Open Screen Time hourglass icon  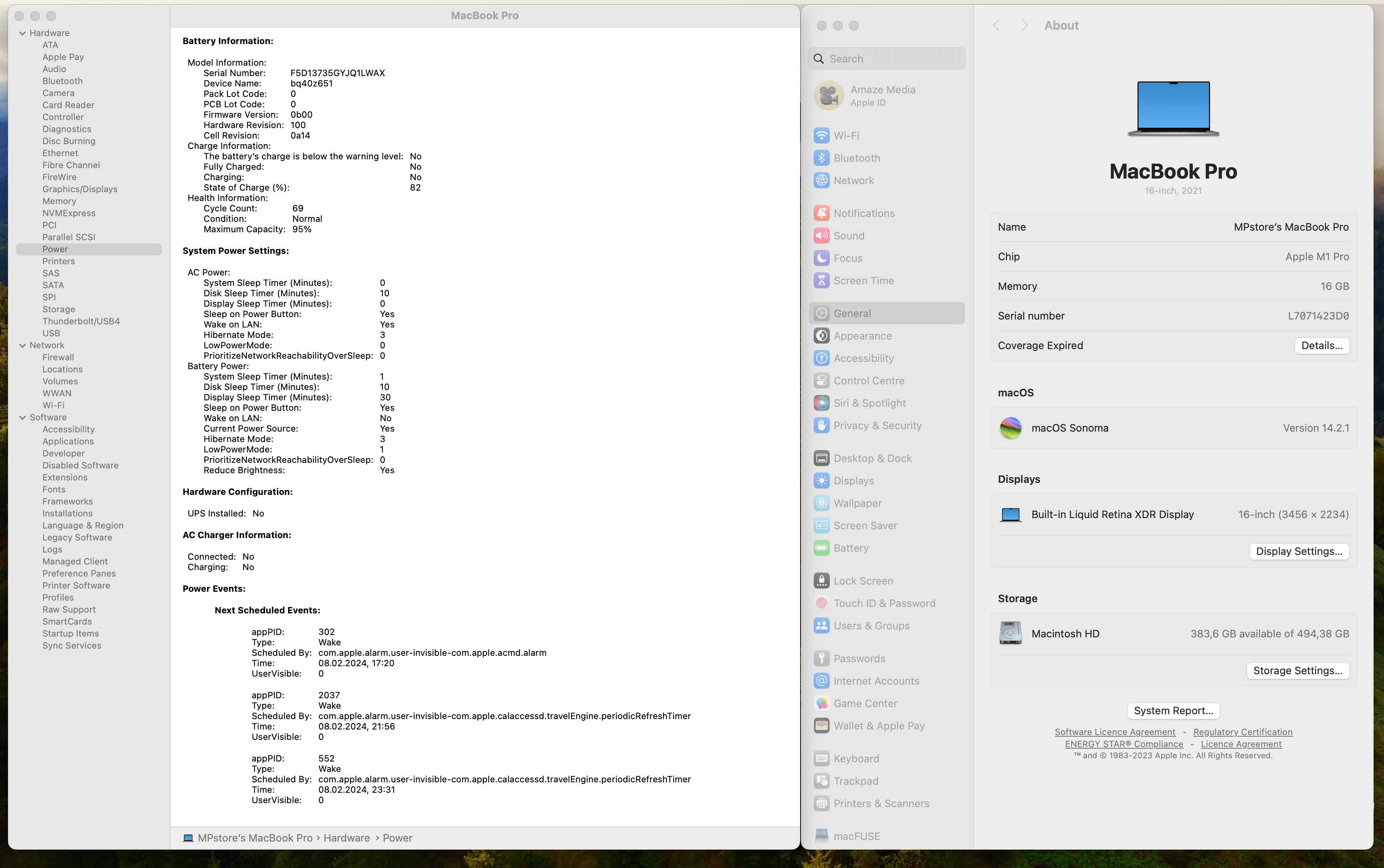821,280
